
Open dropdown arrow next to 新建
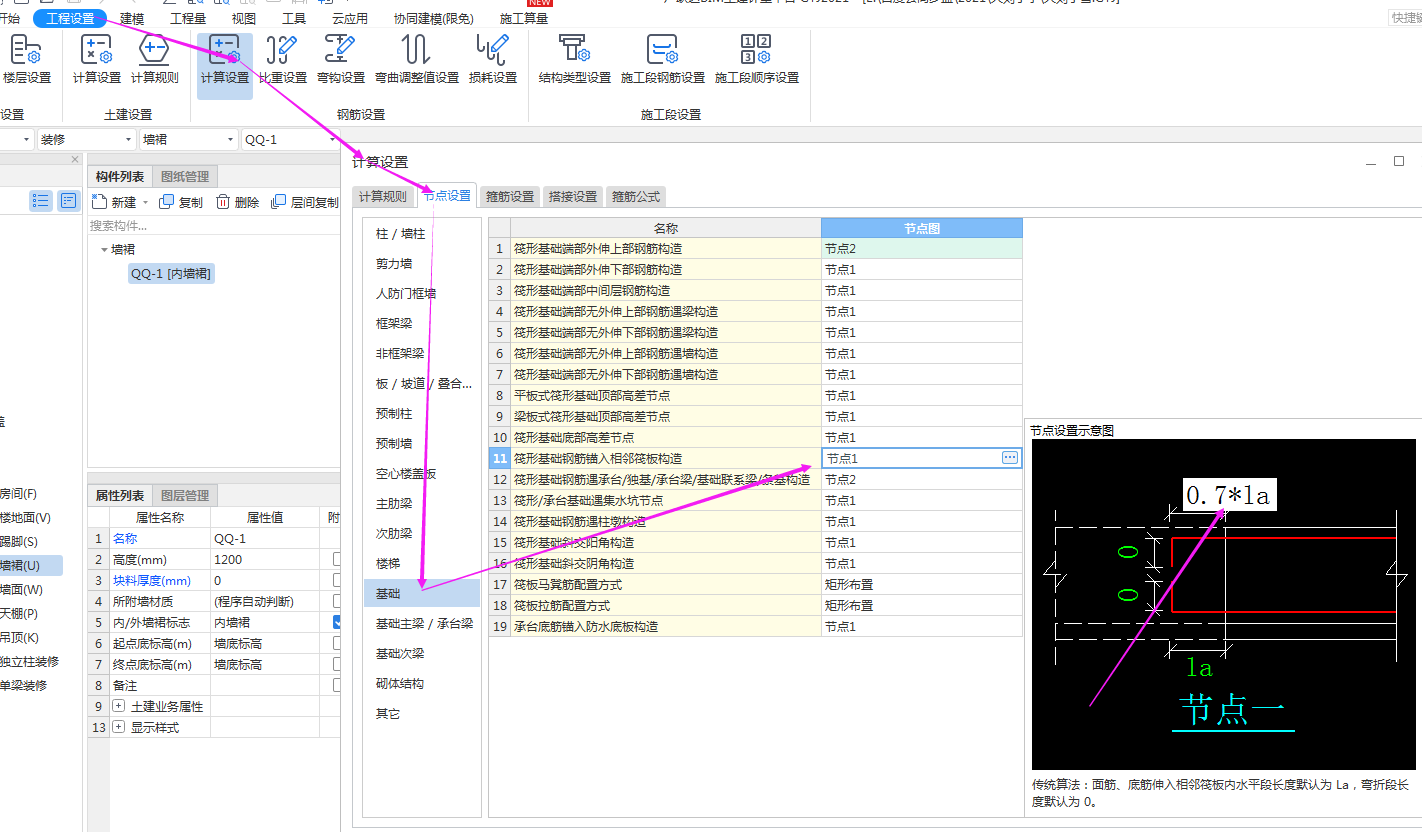coord(145,202)
